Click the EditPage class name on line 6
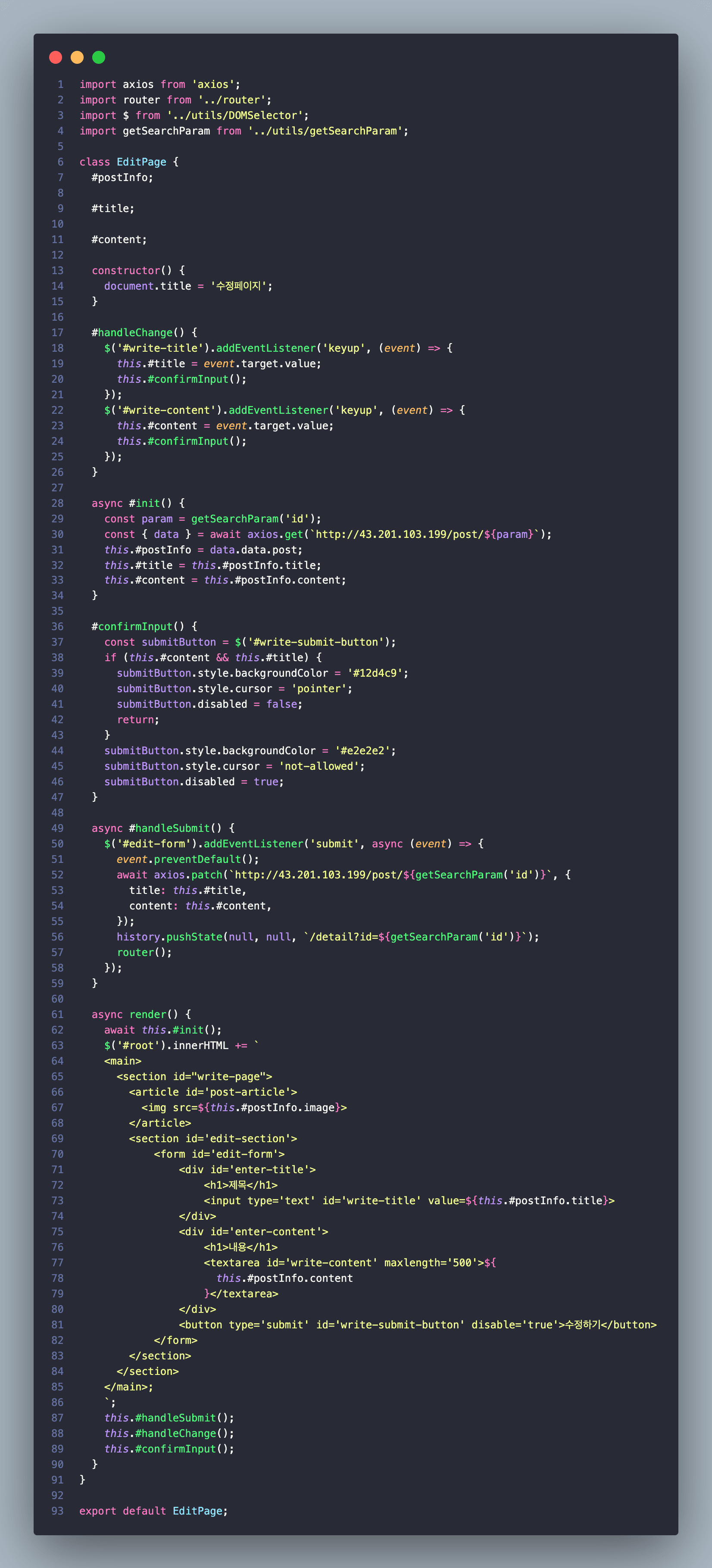 (141, 162)
